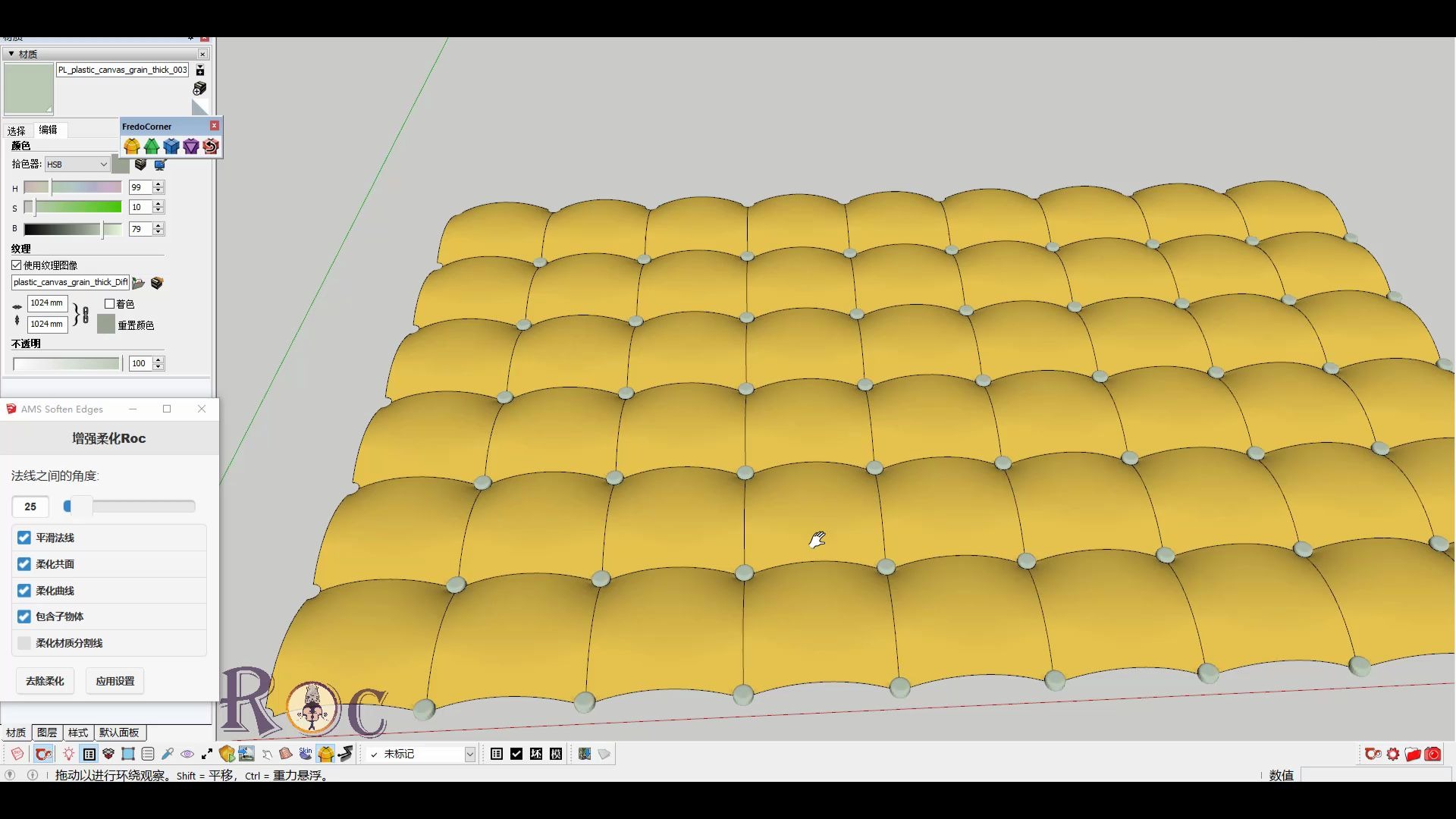Click the 应用设置 button
This screenshot has height=819, width=1456.
pyautogui.click(x=115, y=681)
